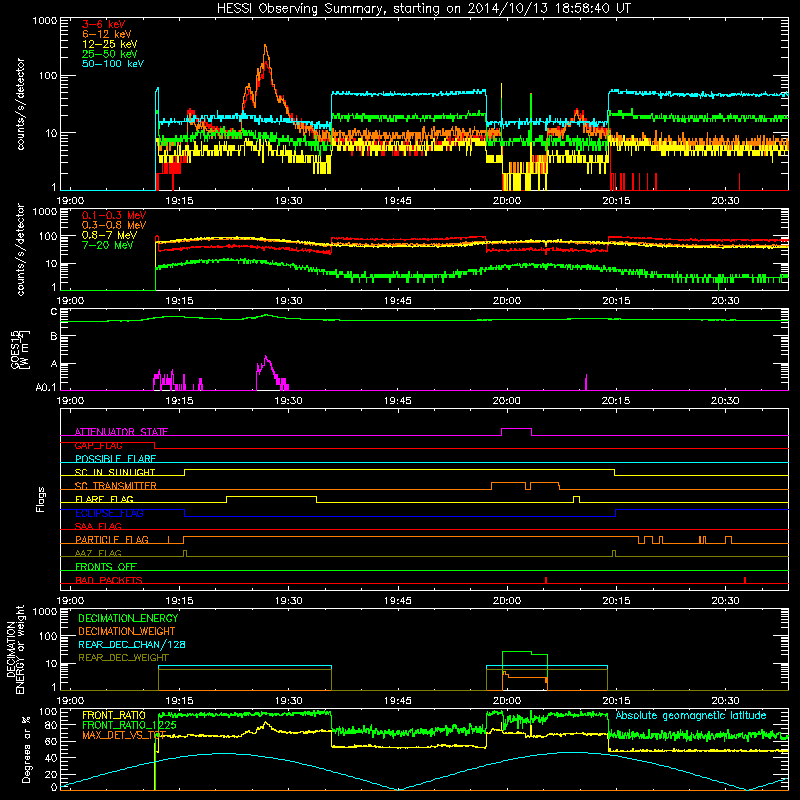Select the SC_IN_SUNLIGHT flag label
The height and width of the screenshot is (800, 800).
point(115,472)
